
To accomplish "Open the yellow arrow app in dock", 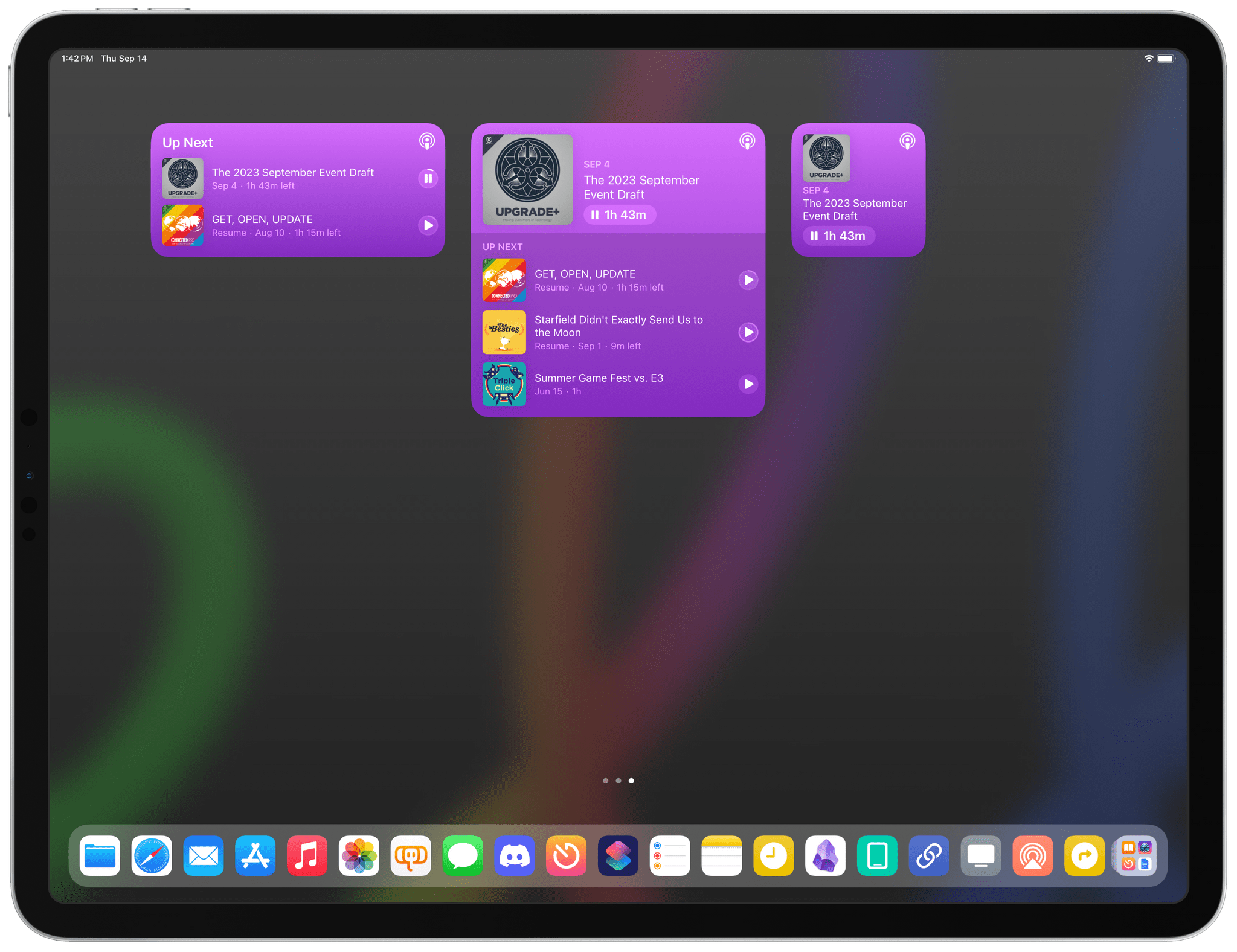I will (x=1085, y=855).
